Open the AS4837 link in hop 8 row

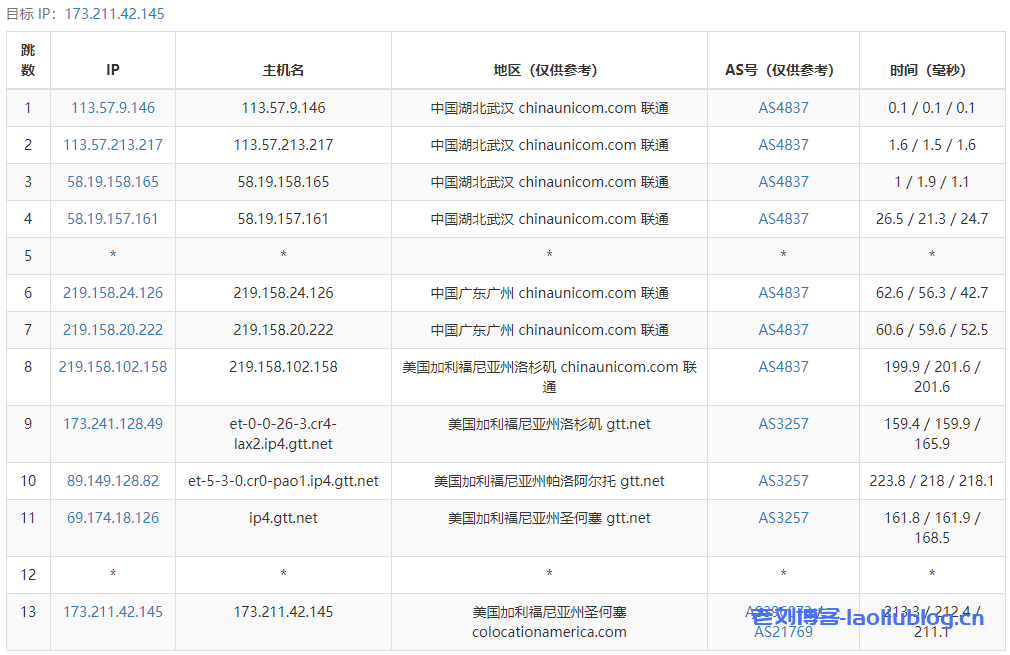point(783,367)
